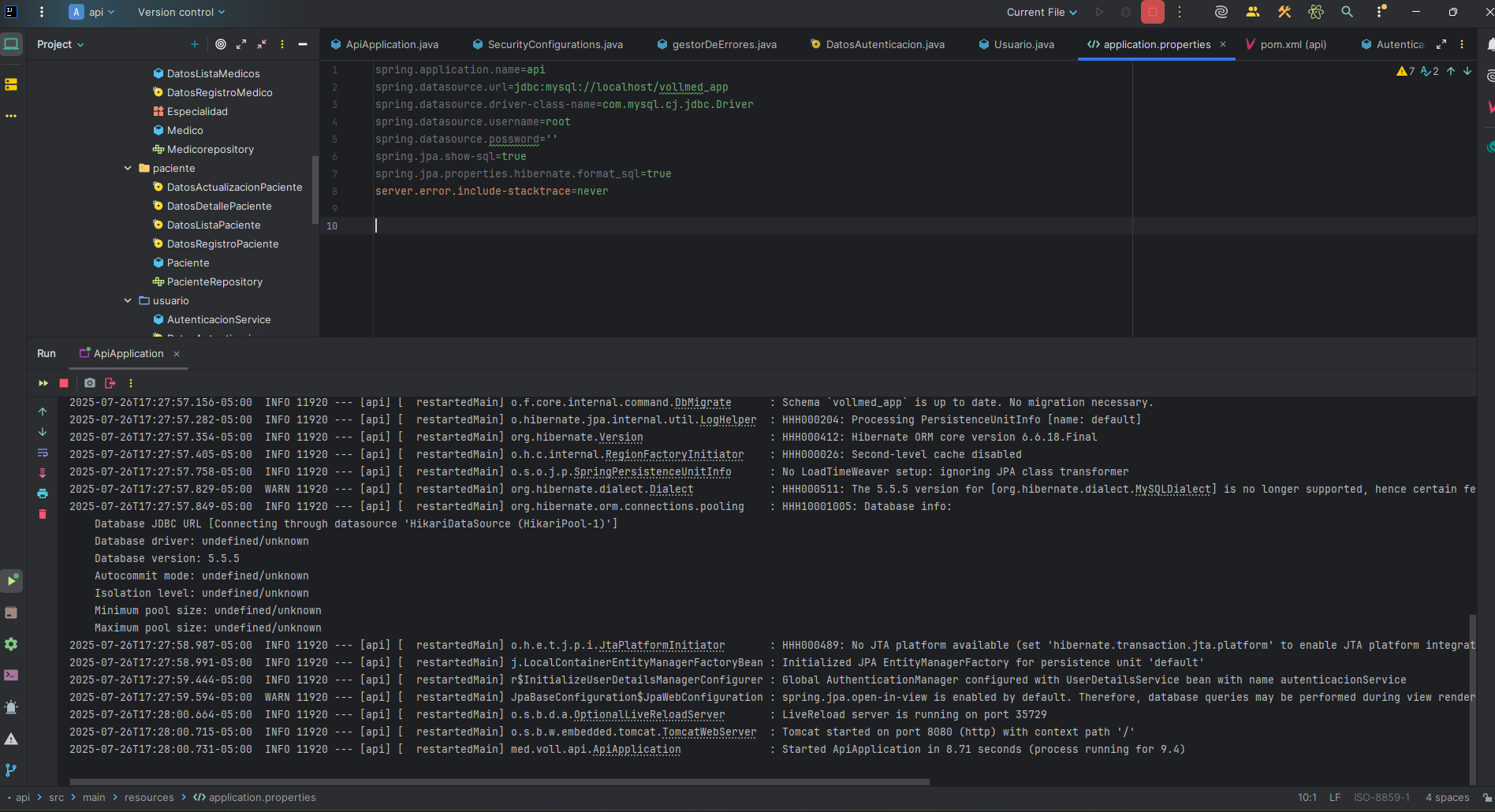
Task: Open Medicorepository in the project tree
Action: click(210, 149)
